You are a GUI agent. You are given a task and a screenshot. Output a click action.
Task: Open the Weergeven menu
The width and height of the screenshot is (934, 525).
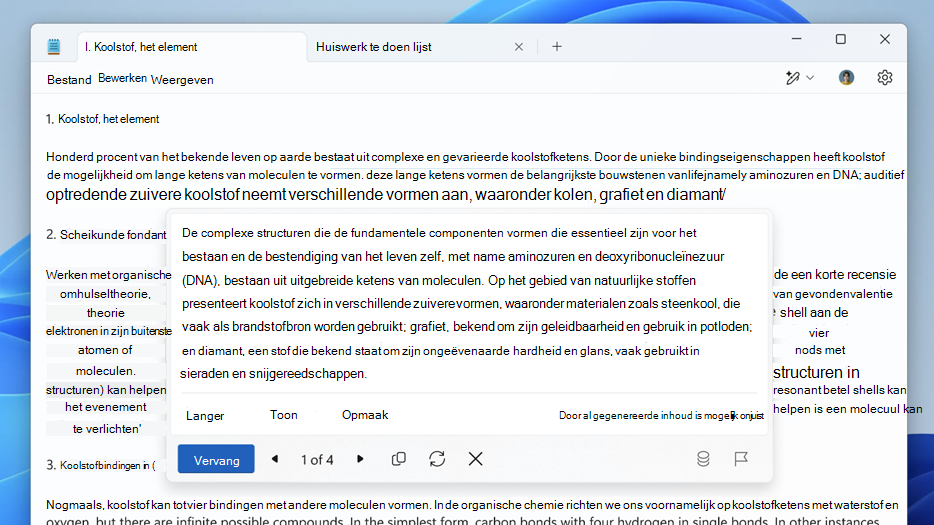pos(182,80)
